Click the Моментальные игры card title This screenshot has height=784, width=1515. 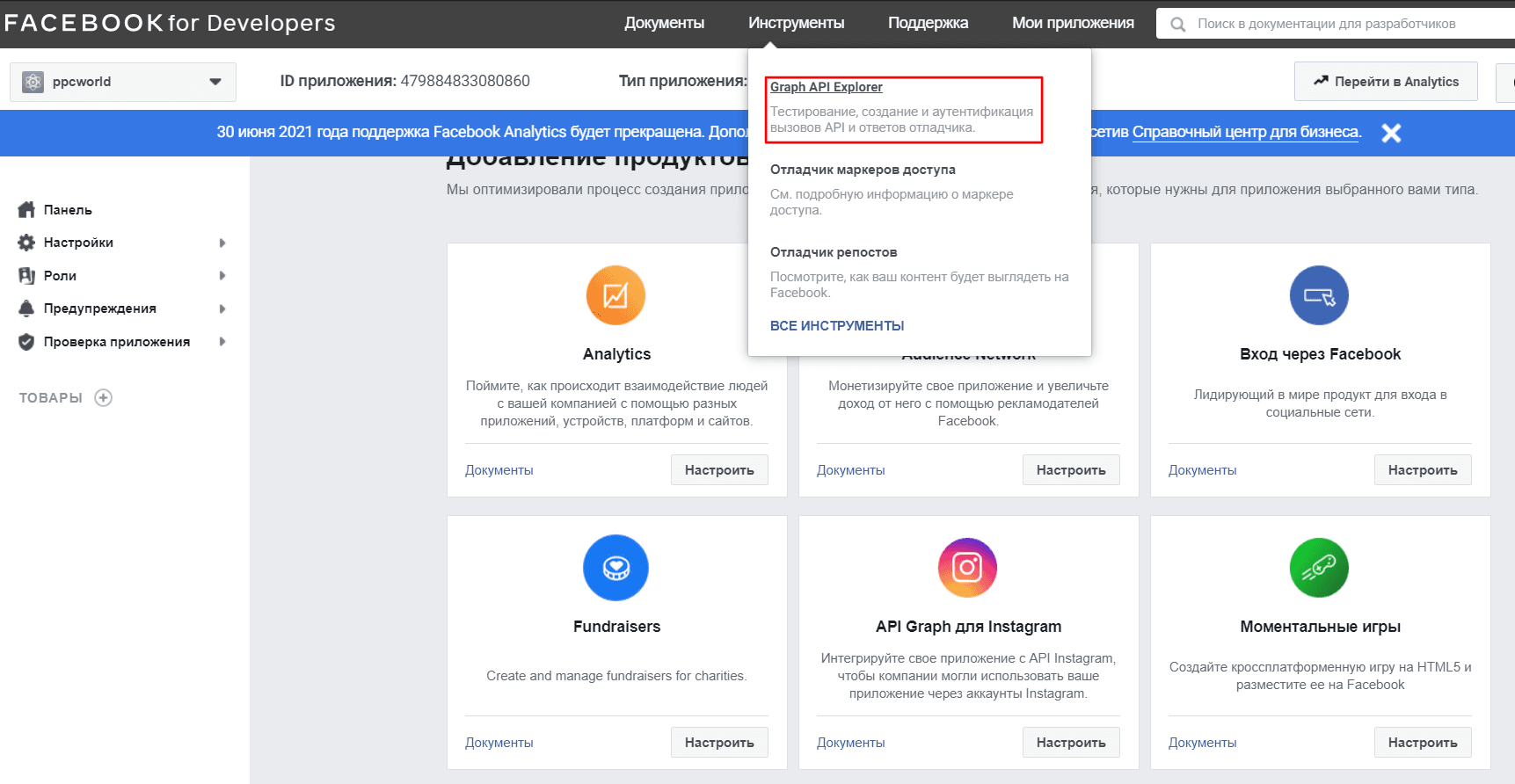pyautogui.click(x=1320, y=627)
